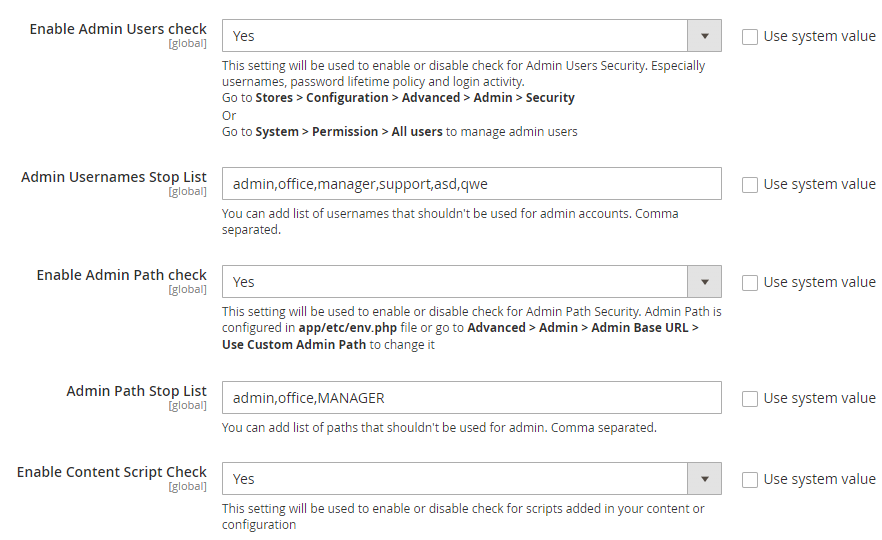Expand the Enable Admin Path check 'Yes' select box
Image resolution: width=882 pixels, height=540 pixels.
pos(455,282)
